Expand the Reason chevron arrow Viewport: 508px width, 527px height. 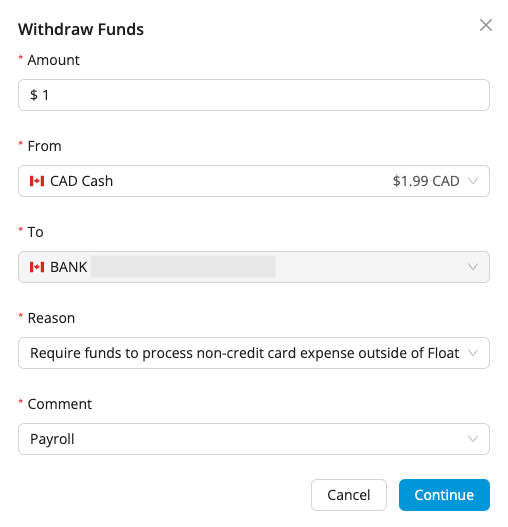coord(473,353)
